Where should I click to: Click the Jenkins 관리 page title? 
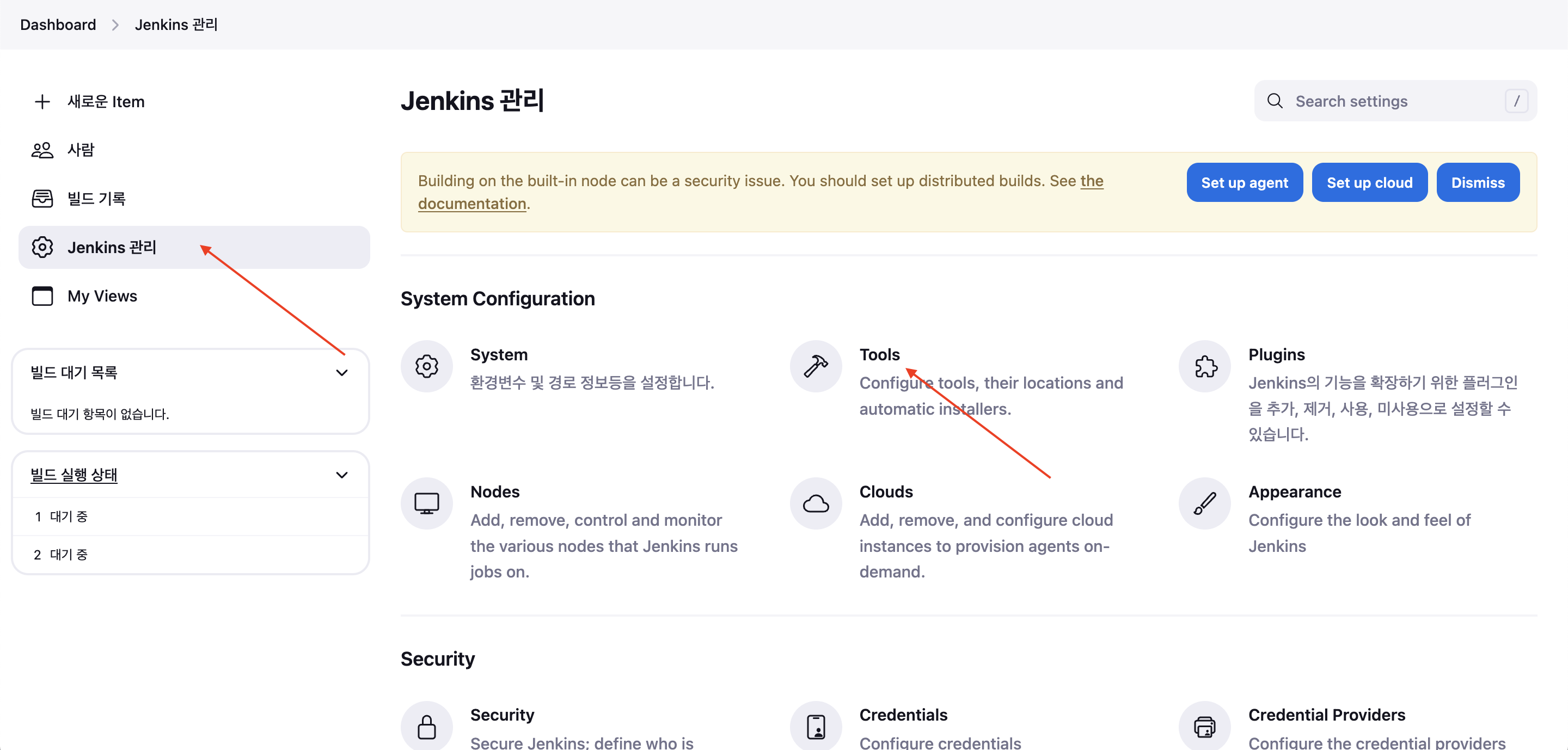click(x=471, y=101)
